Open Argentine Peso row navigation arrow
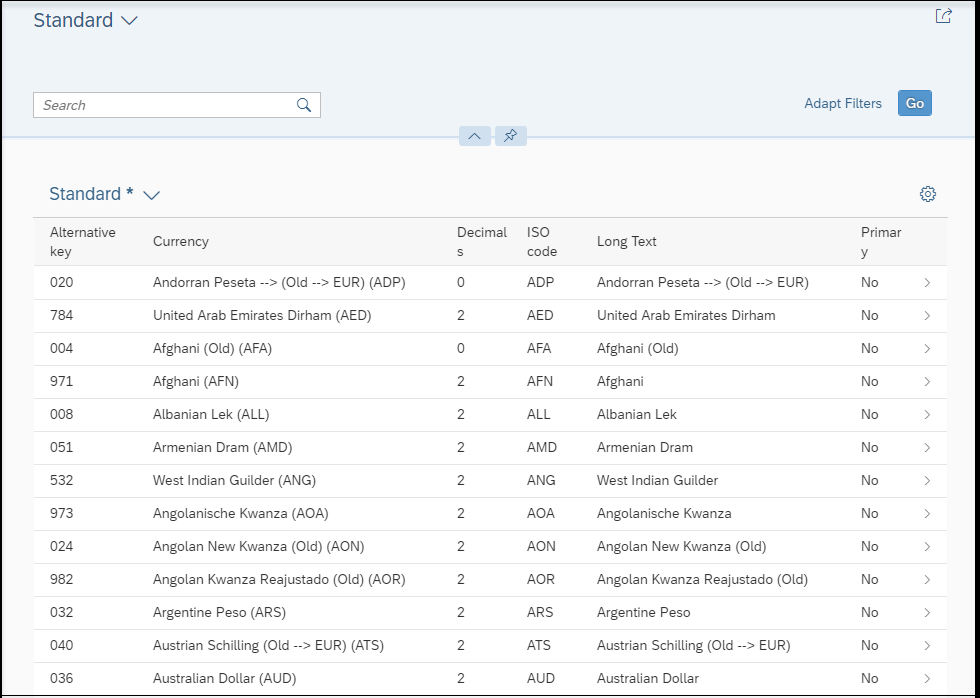Viewport: 980px width, 698px height. tap(927, 612)
